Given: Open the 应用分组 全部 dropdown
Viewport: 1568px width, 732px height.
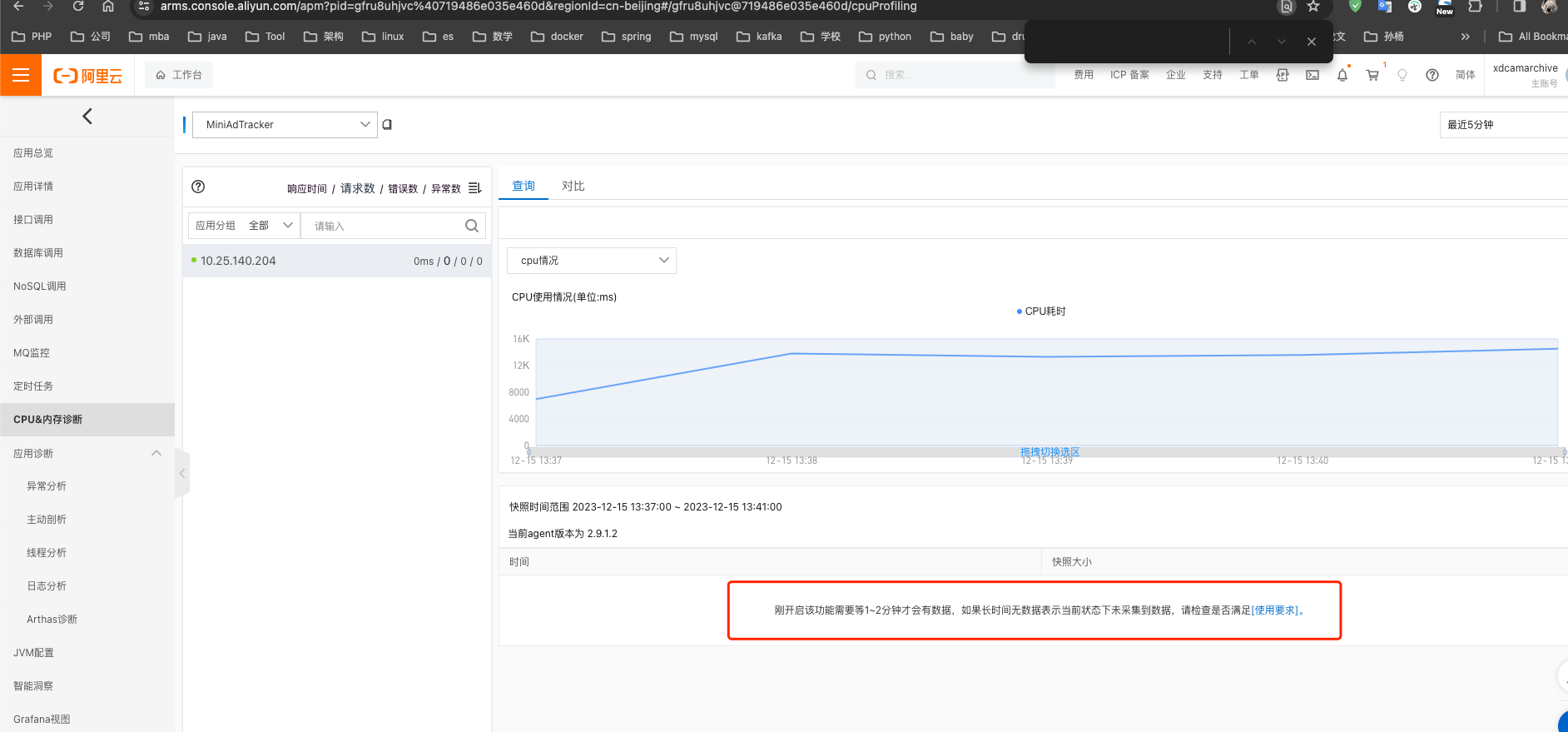Looking at the screenshot, I should (x=245, y=226).
